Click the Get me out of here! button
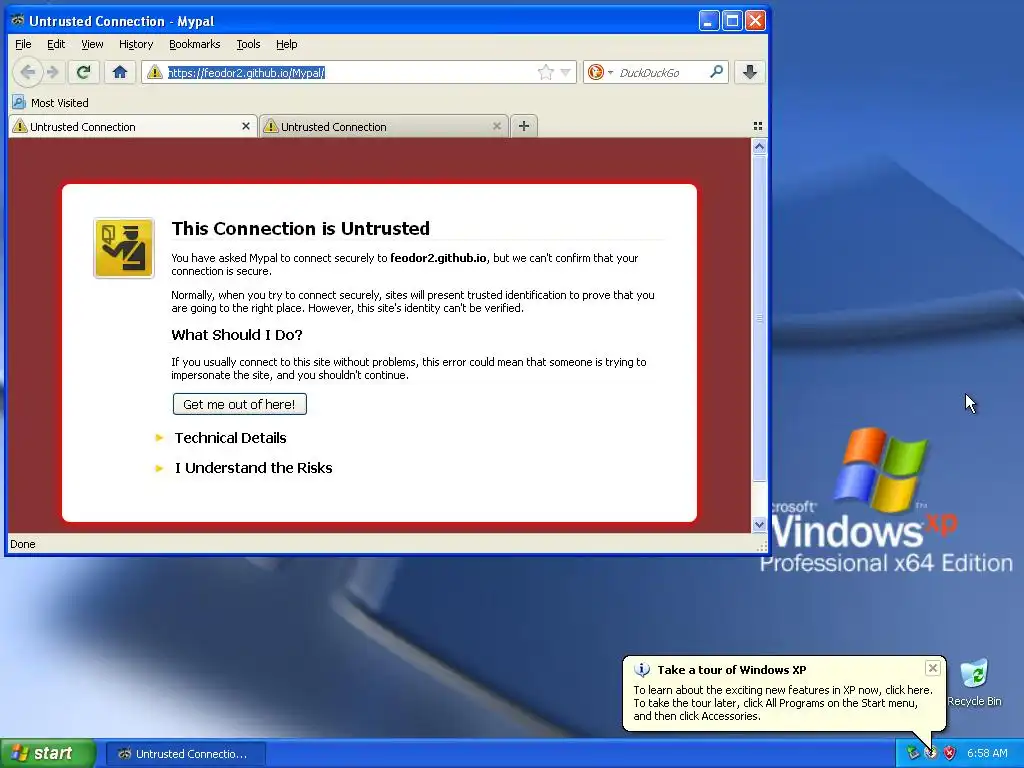 pyautogui.click(x=239, y=404)
